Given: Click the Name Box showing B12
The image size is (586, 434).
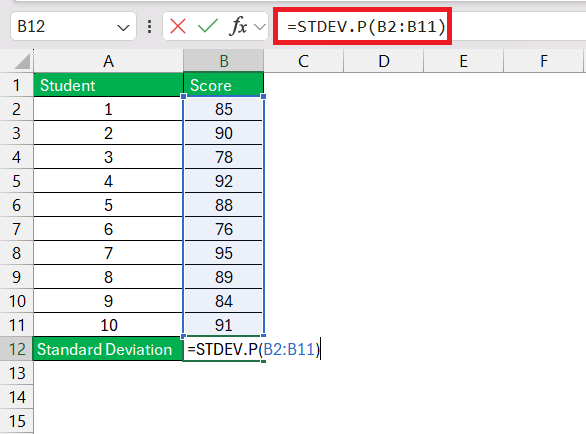Looking at the screenshot, I should coord(73,26).
